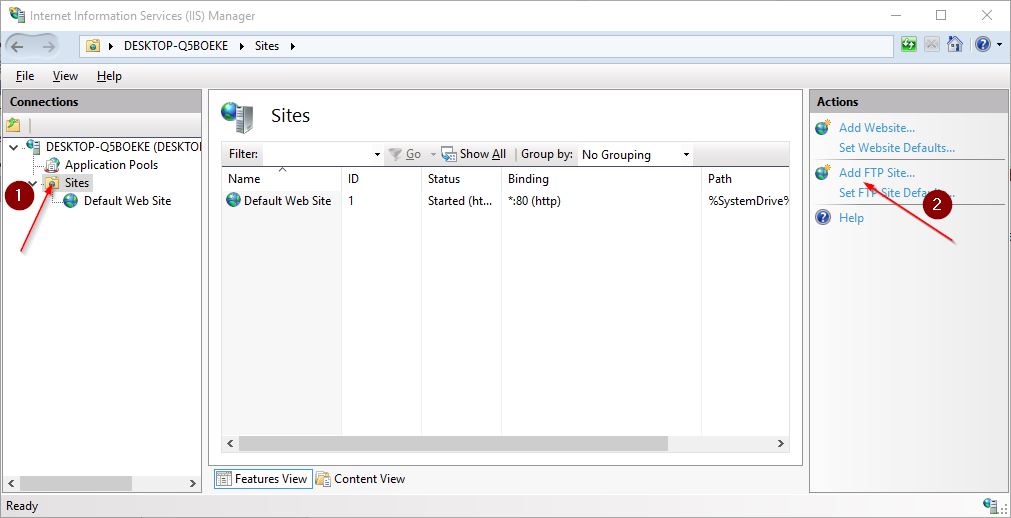The width and height of the screenshot is (1011, 518).
Task: Open the View menu
Action: [x=65, y=76]
